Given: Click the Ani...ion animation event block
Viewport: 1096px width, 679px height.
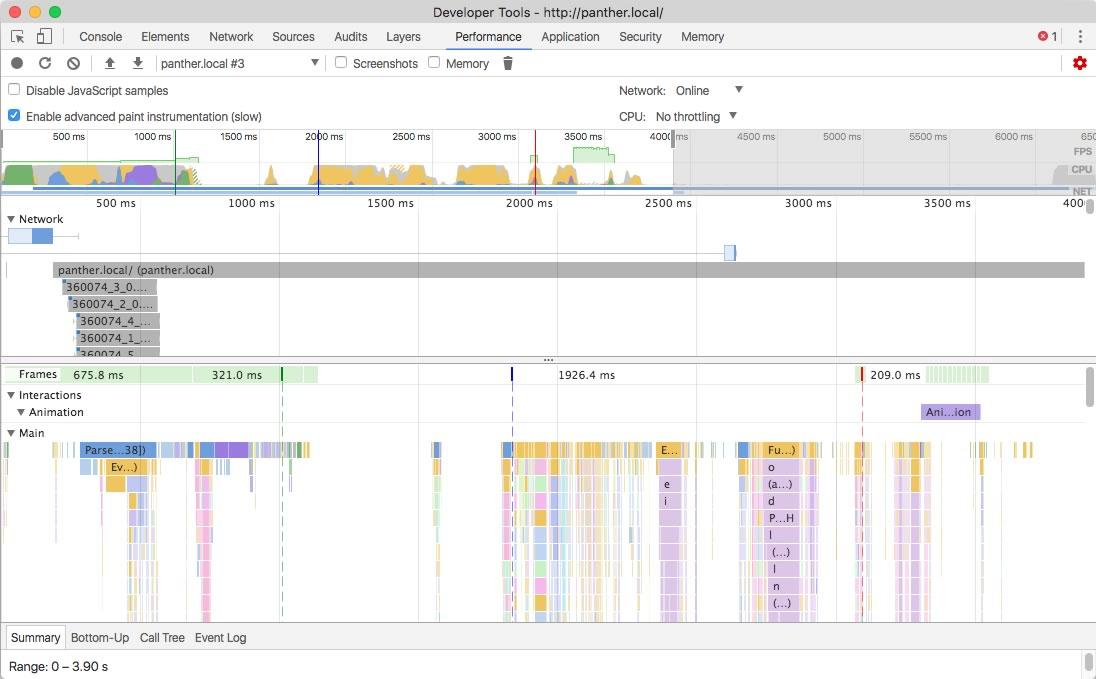Looking at the screenshot, I should (950, 412).
